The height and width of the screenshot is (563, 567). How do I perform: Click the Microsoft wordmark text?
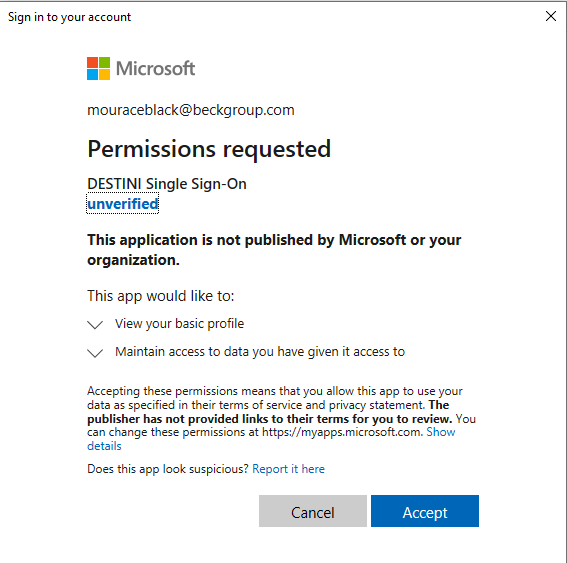[x=155, y=69]
